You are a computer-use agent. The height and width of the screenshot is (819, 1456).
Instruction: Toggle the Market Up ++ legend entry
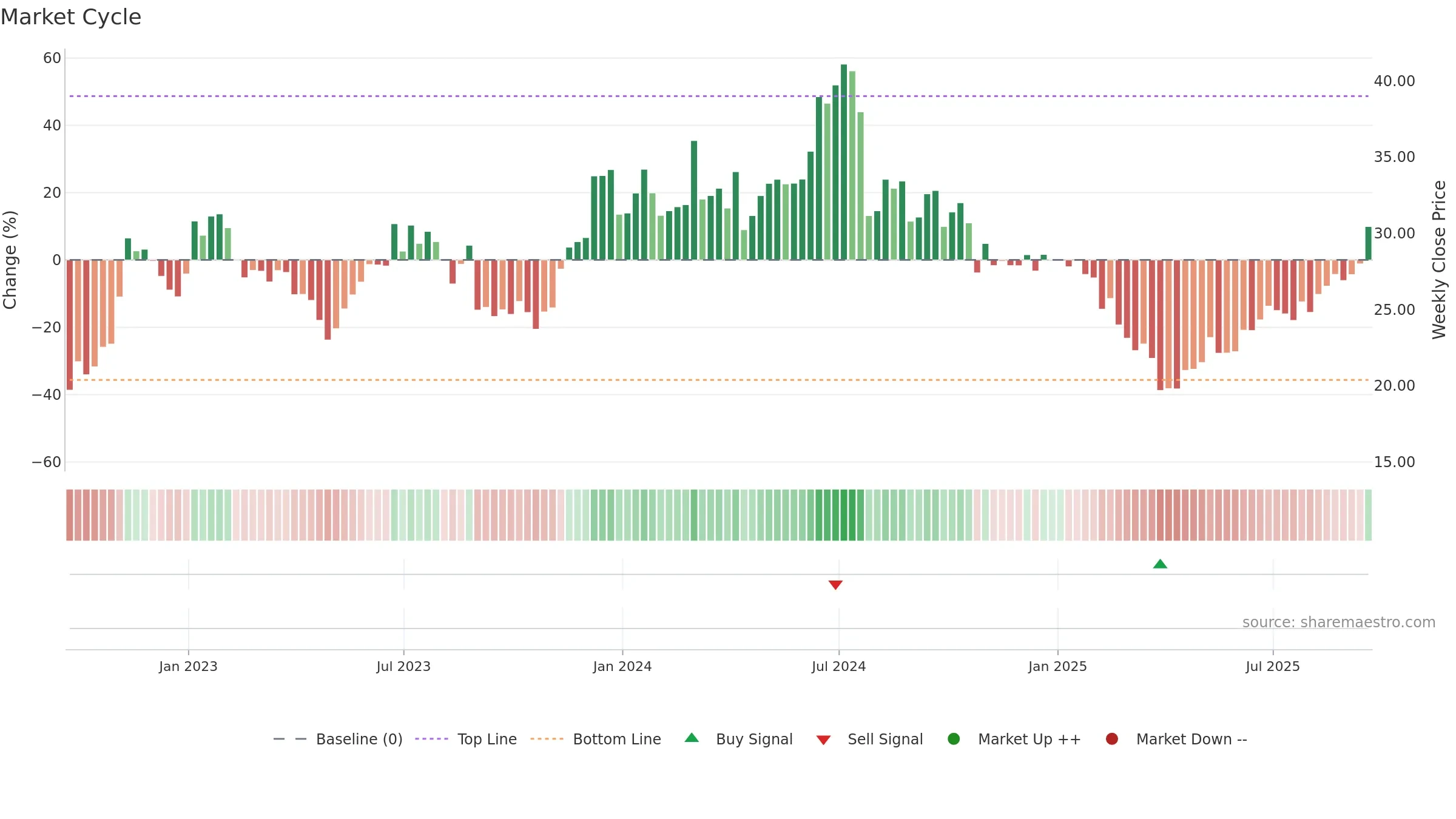(x=1014, y=739)
